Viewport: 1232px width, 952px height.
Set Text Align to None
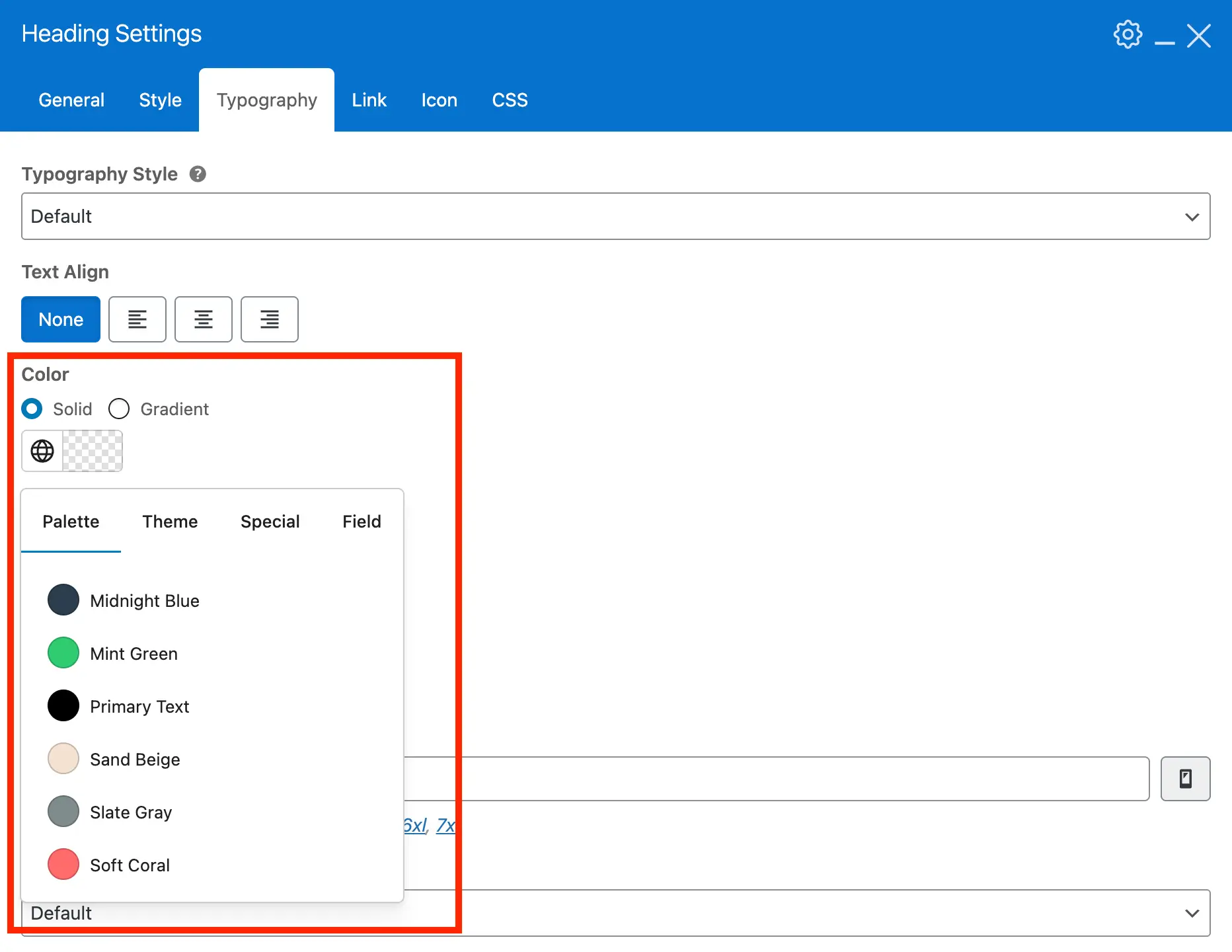point(61,319)
